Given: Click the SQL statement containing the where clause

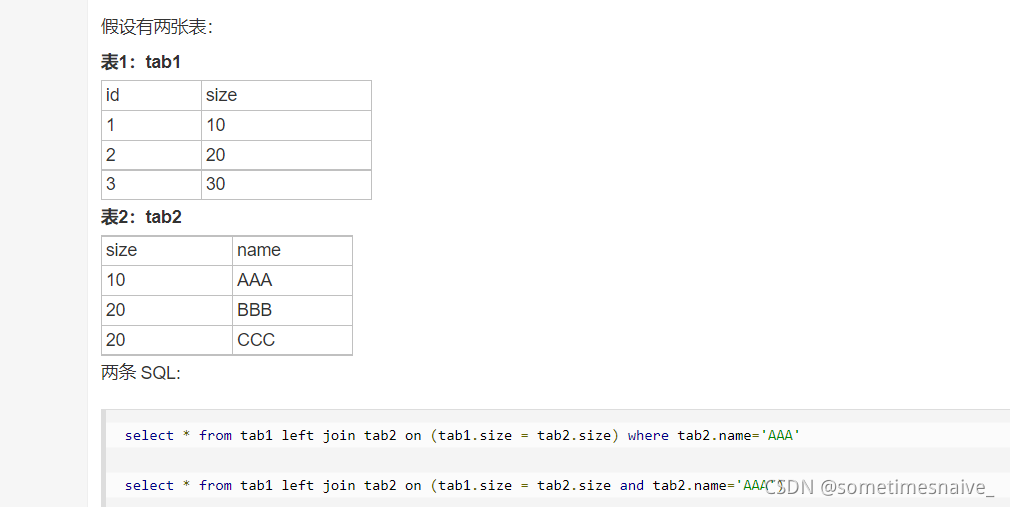Looking at the screenshot, I should (x=462, y=435).
